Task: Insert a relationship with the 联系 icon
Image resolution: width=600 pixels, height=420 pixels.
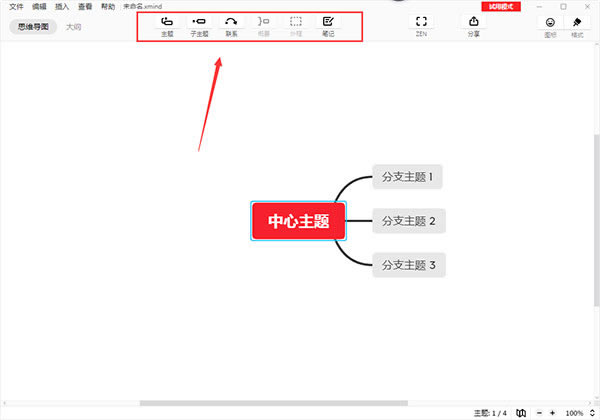Action: pos(231,21)
